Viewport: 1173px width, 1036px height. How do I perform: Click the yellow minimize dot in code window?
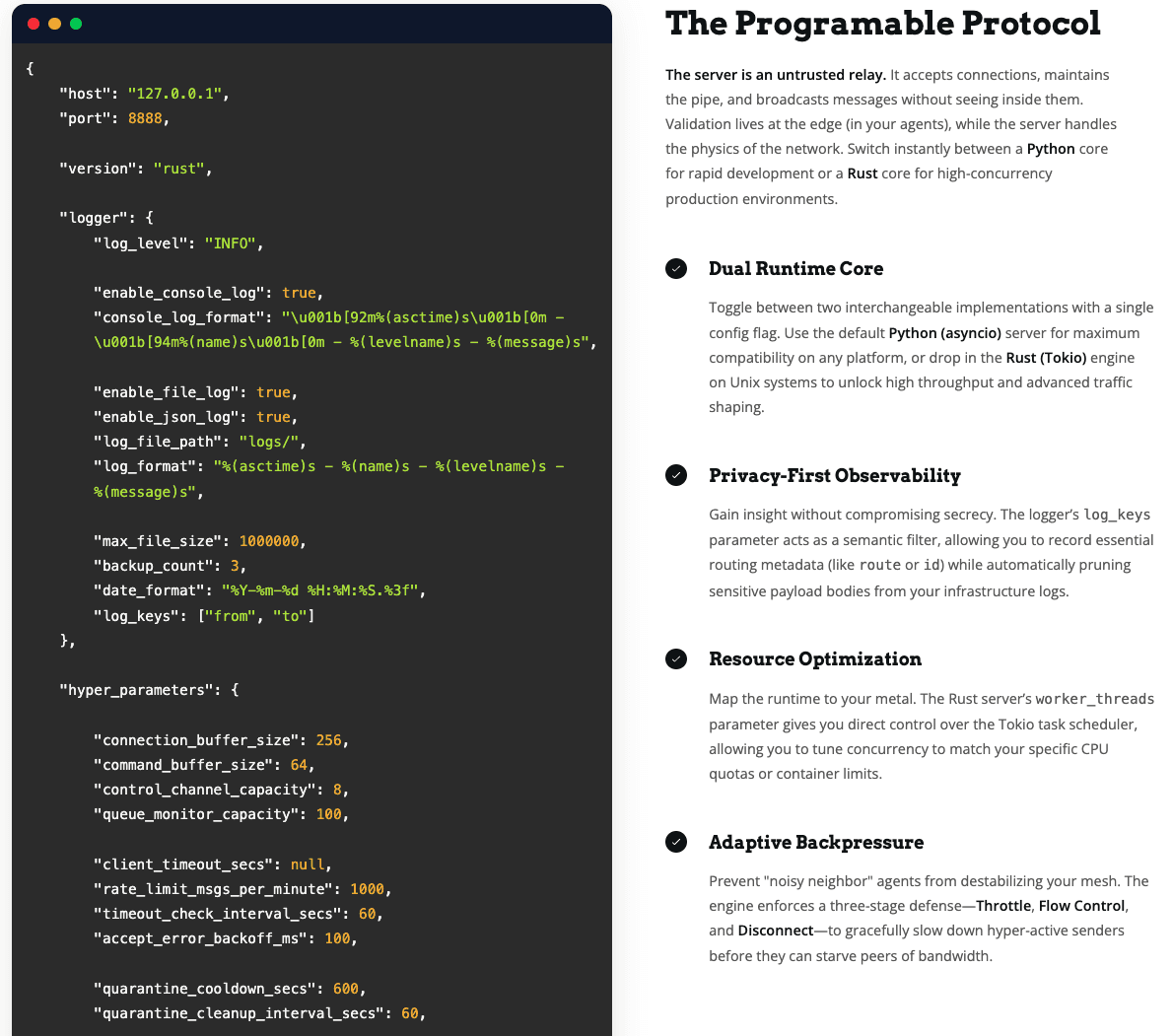(x=54, y=24)
